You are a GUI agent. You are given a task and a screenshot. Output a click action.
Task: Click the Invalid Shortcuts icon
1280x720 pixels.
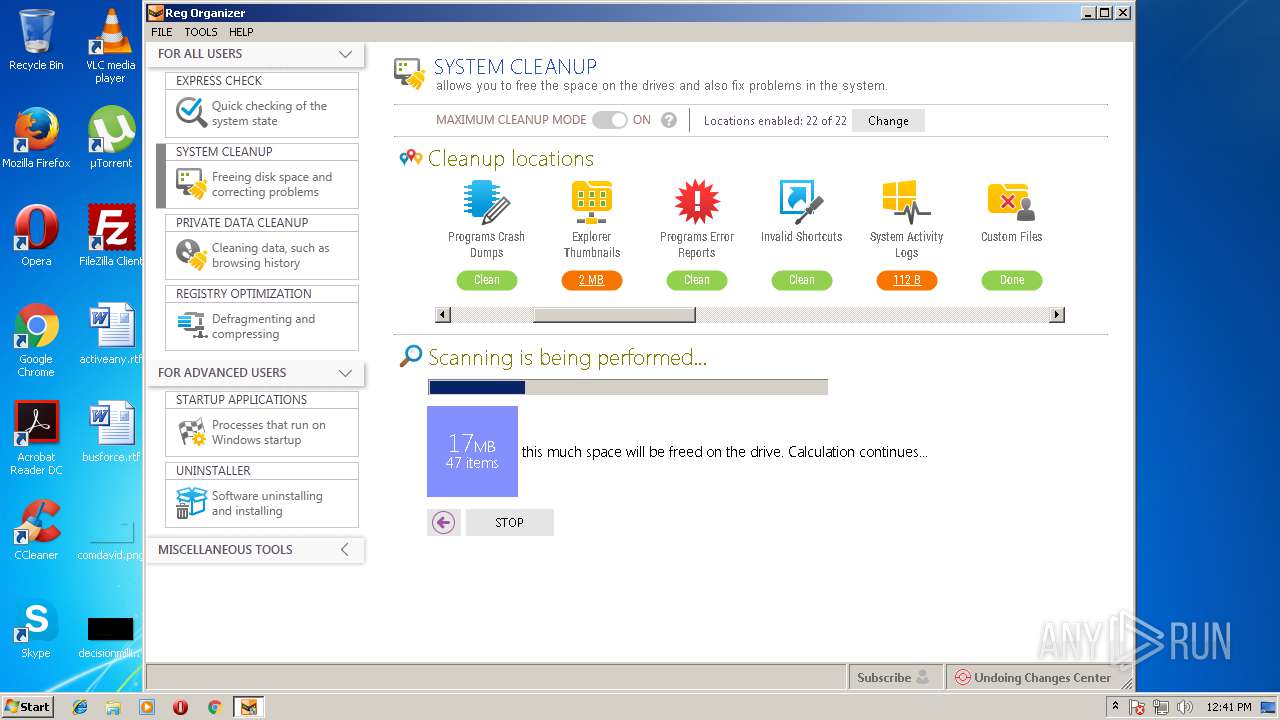coord(801,202)
